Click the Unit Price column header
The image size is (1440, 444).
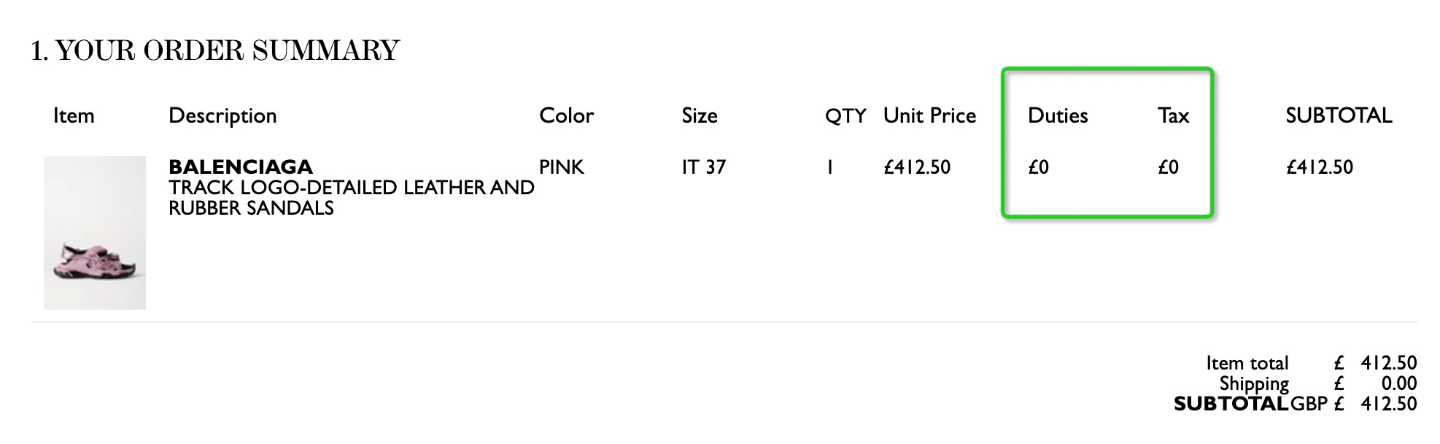(x=929, y=116)
